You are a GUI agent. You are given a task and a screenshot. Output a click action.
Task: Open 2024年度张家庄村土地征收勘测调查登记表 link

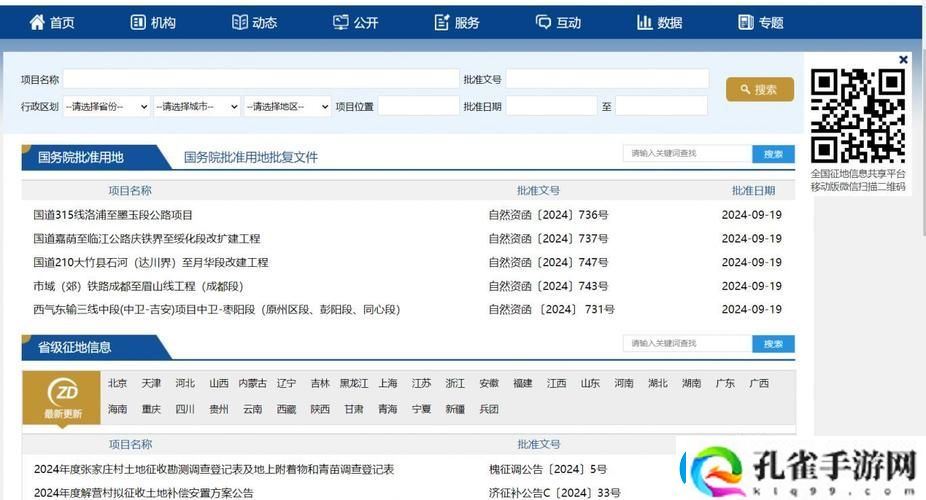[214, 469]
